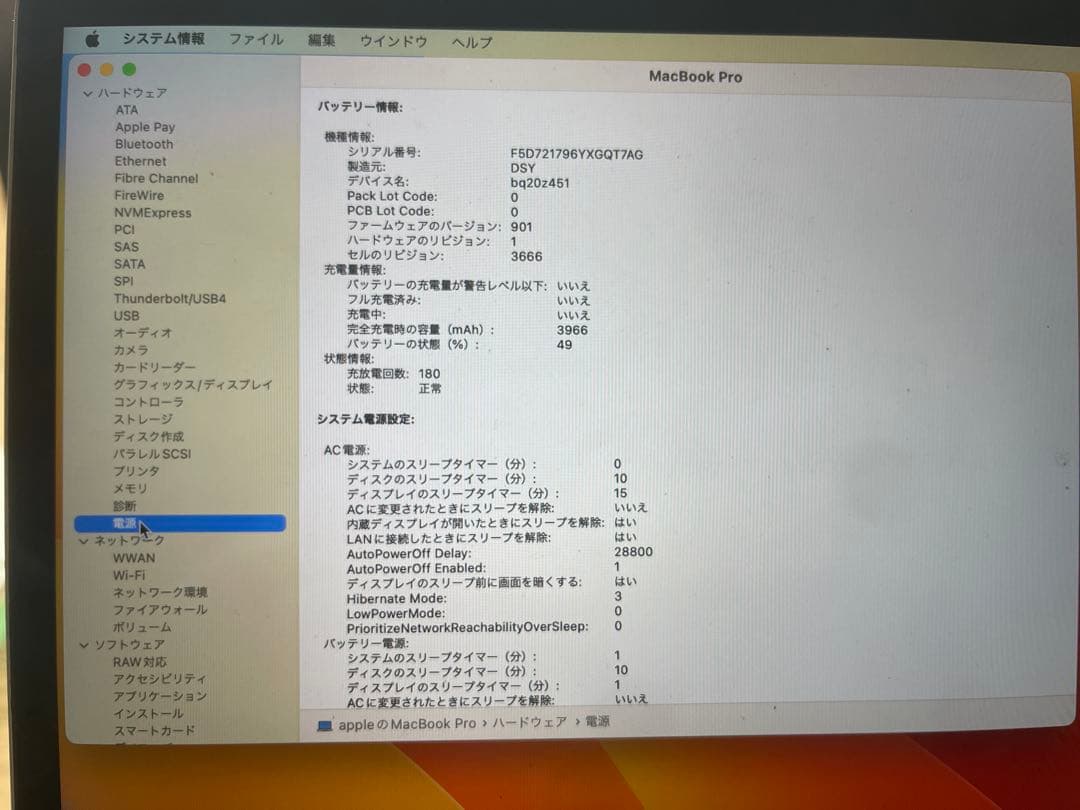The image size is (1080, 810).
Task: Select パラレルSCSI in the sidebar
Action: pyautogui.click(x=152, y=455)
